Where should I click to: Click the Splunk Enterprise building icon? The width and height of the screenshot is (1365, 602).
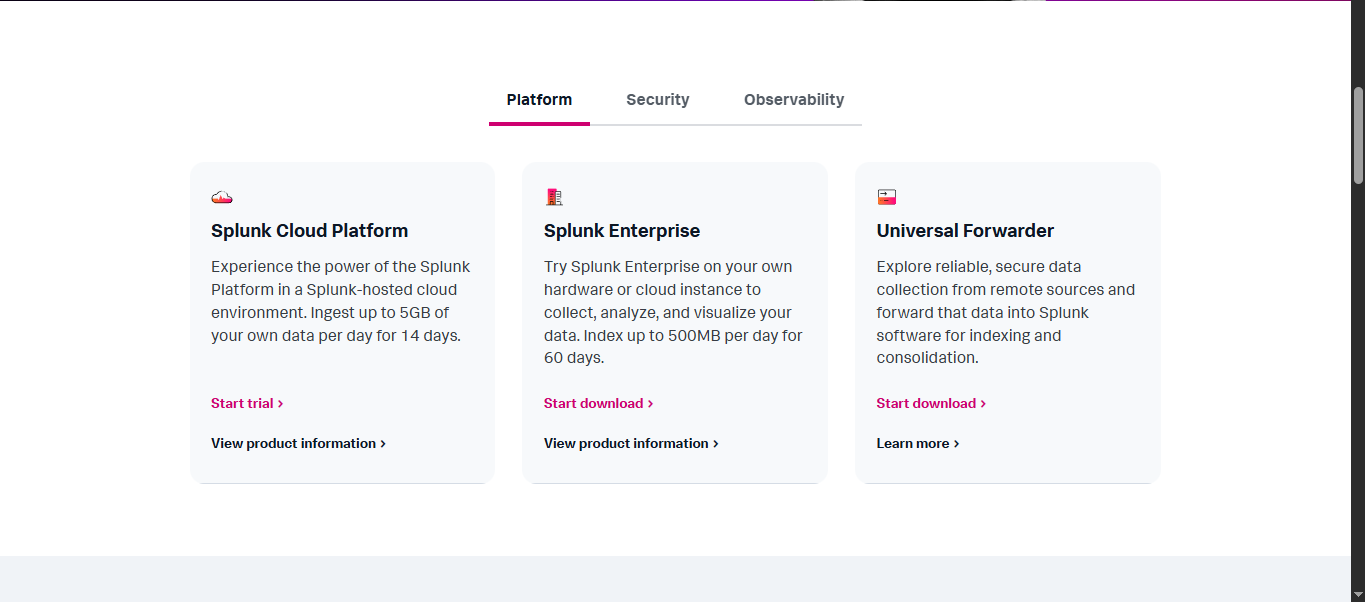point(554,197)
